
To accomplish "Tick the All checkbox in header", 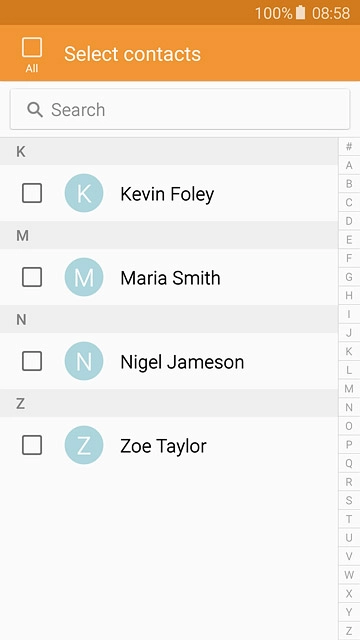I will pos(32,47).
